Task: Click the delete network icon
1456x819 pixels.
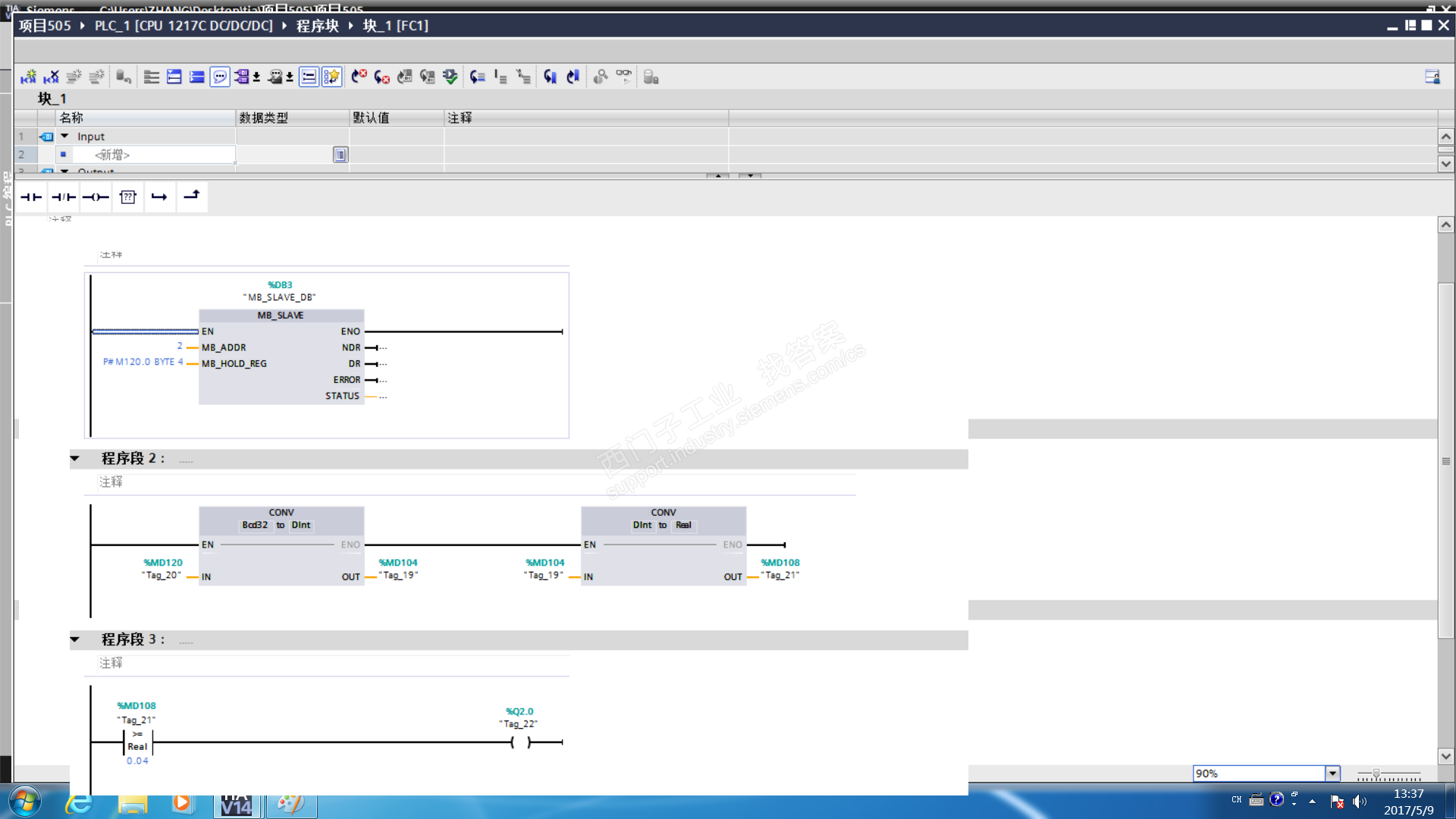Action: pyautogui.click(x=51, y=77)
